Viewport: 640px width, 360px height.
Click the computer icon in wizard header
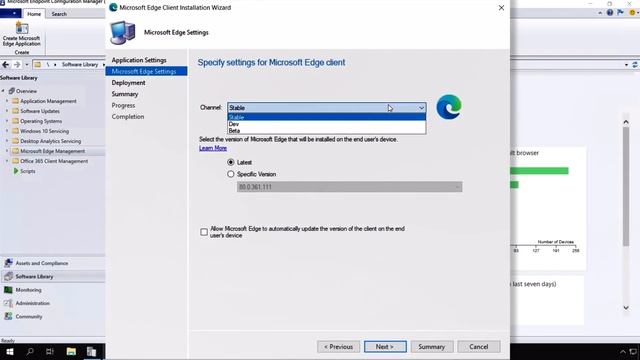point(123,32)
